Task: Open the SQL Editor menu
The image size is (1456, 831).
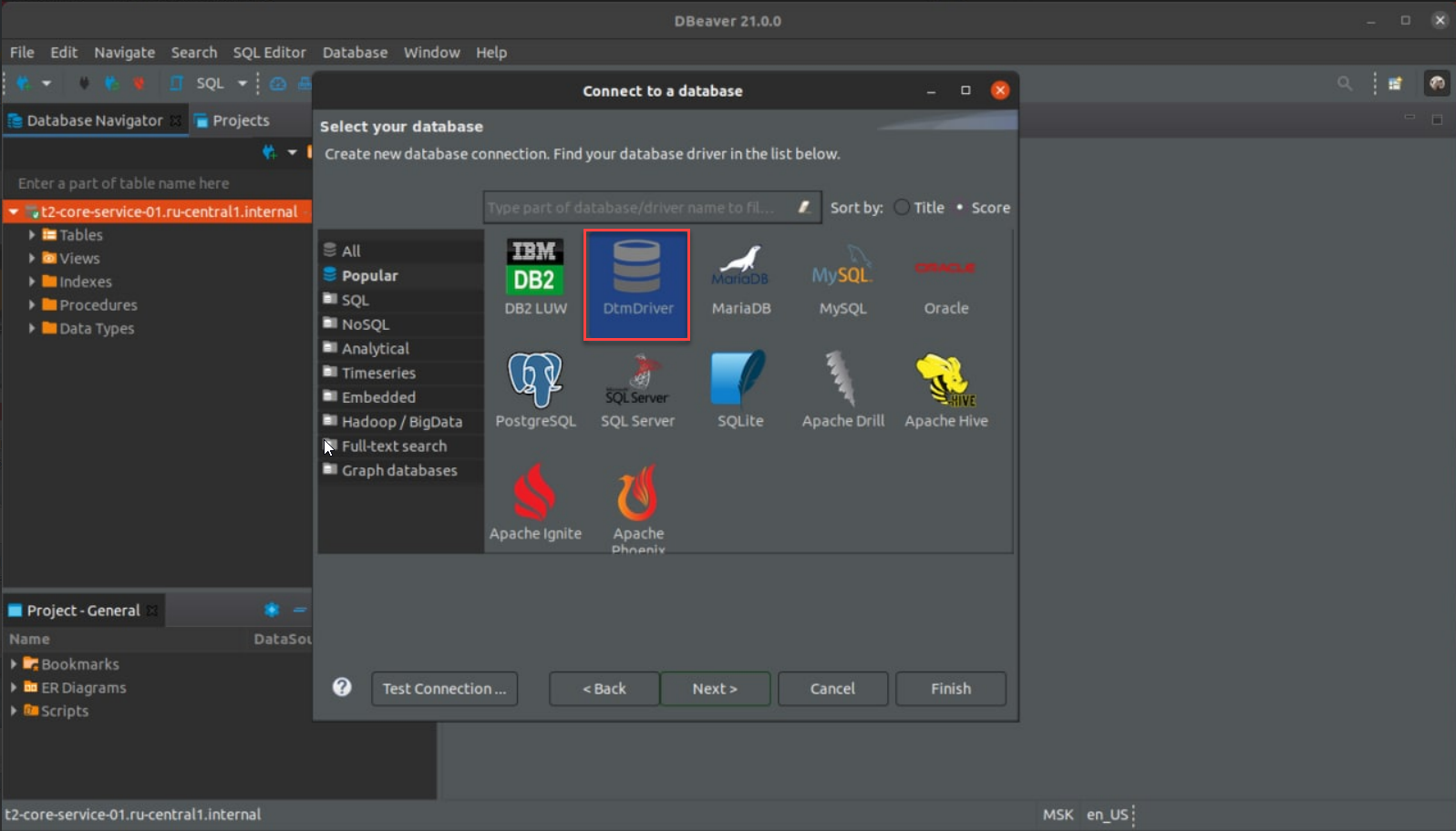Action: 269,53
